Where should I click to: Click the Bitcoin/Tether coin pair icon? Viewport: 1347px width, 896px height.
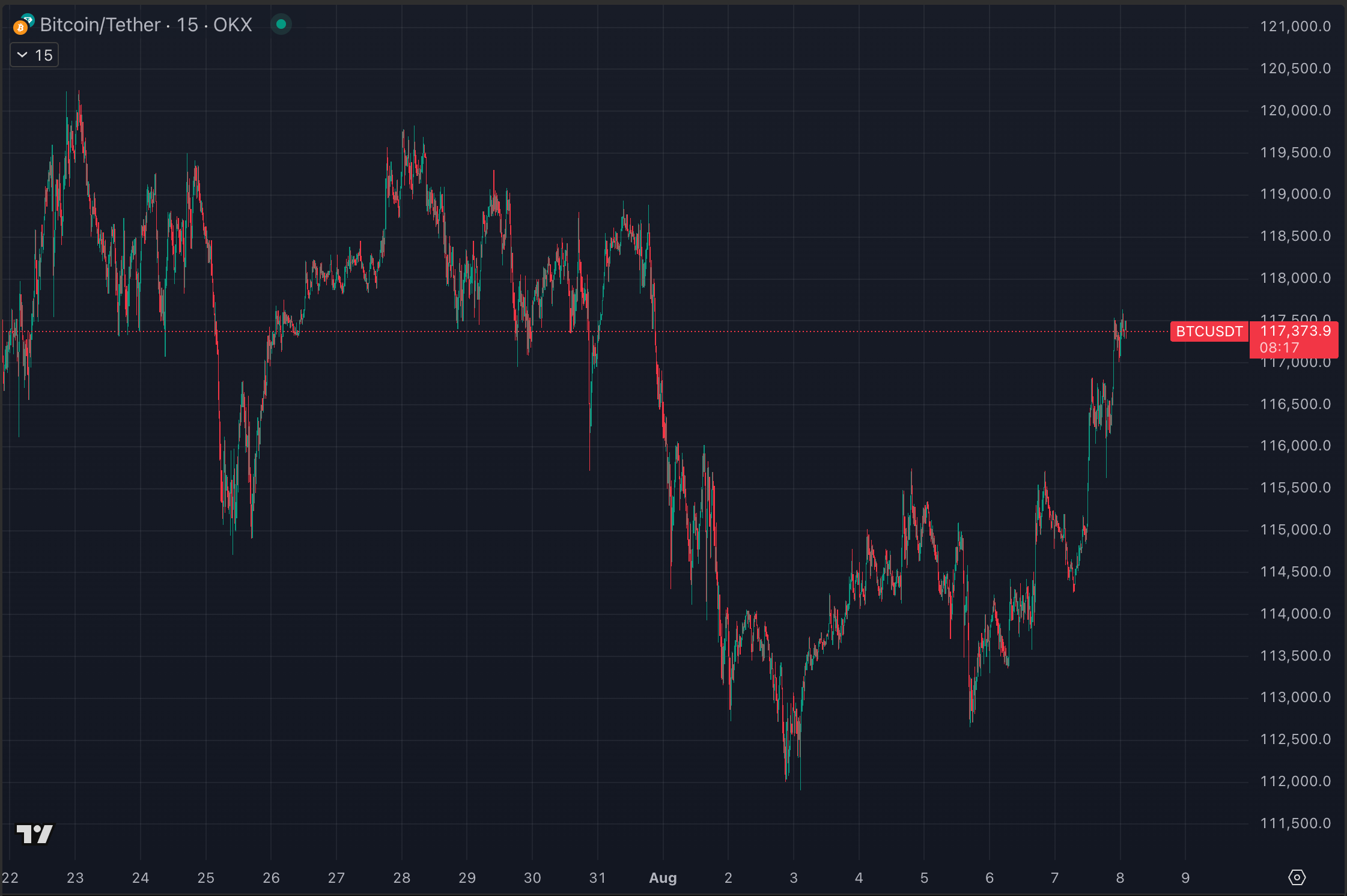pyautogui.click(x=23, y=25)
